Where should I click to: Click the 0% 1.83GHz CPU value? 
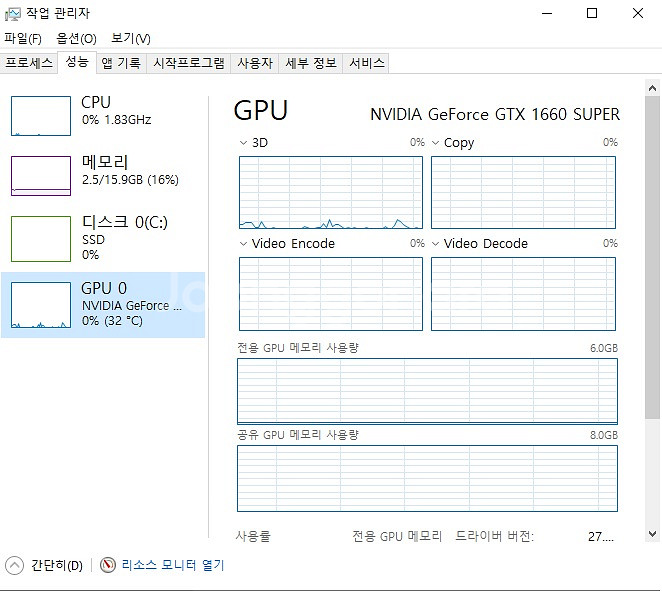point(117,120)
